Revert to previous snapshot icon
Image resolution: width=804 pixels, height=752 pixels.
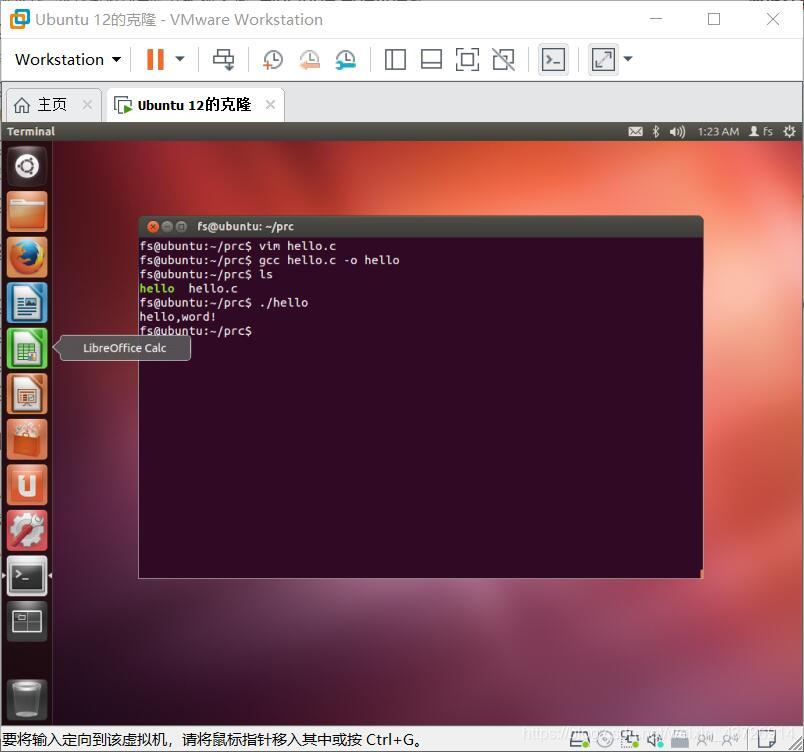point(309,59)
